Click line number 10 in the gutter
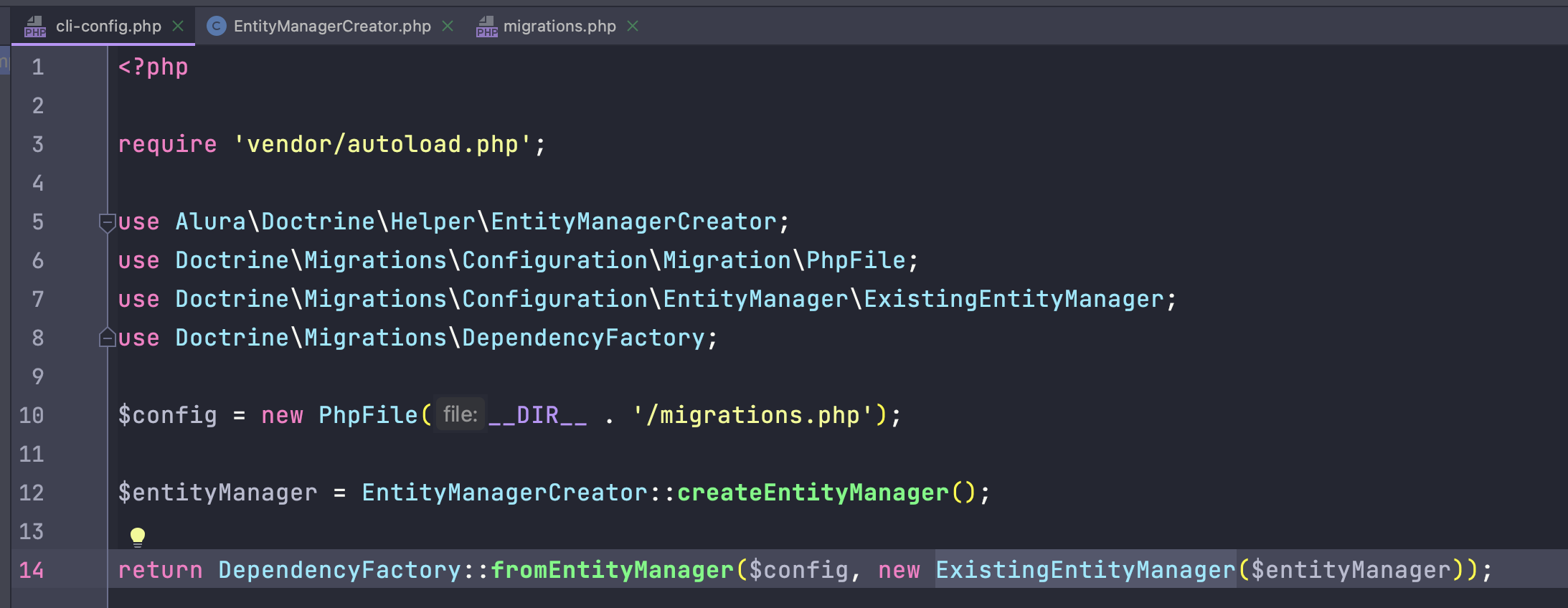Screen dimensions: 1568x608 pyautogui.click(x=32, y=415)
